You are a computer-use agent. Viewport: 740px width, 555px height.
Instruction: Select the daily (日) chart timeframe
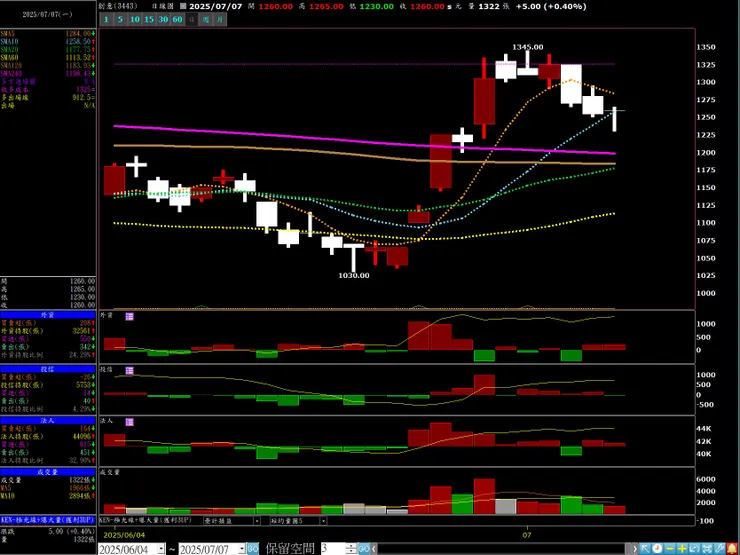pos(192,19)
